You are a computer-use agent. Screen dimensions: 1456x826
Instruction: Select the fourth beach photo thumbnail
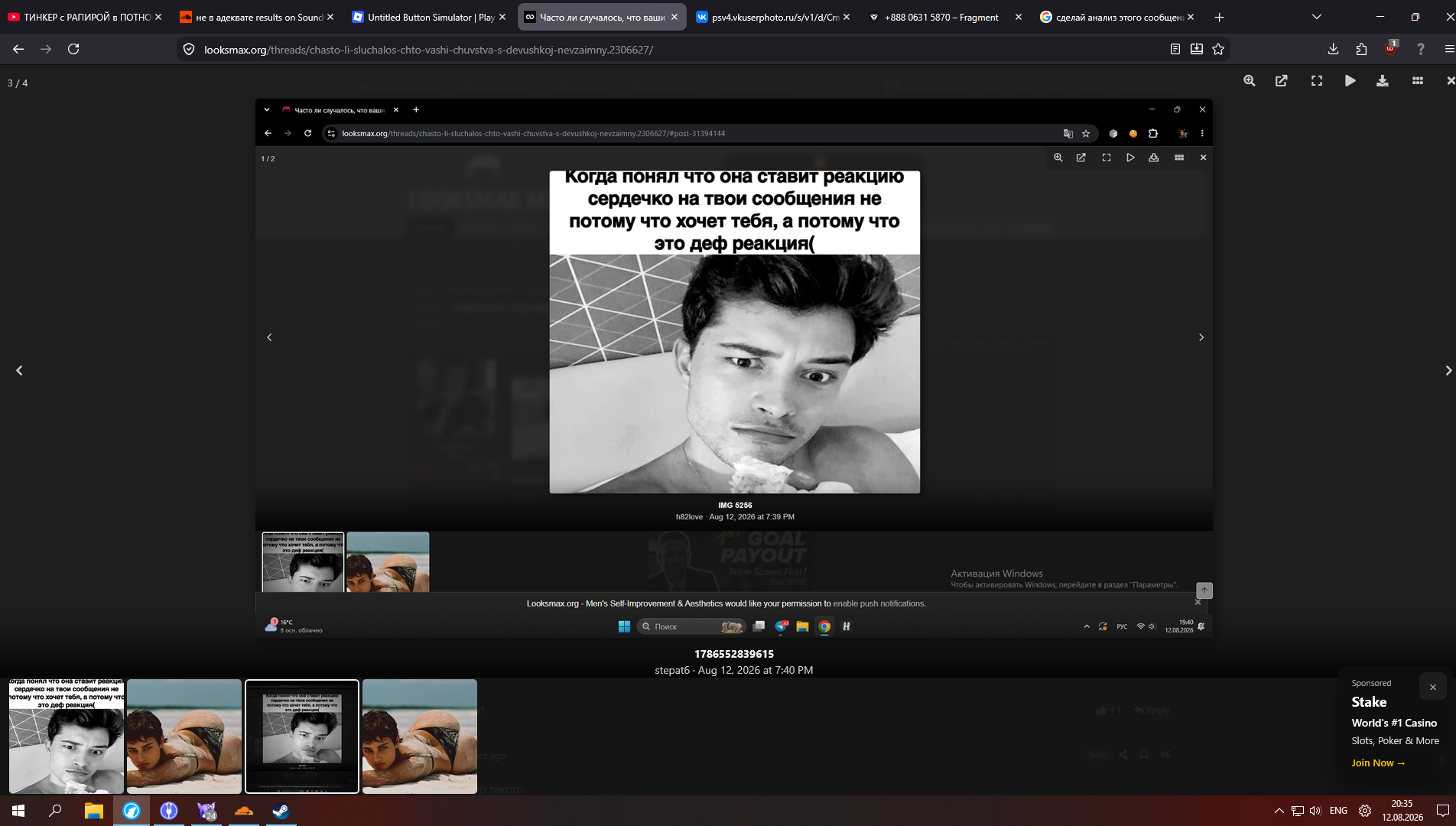point(420,737)
